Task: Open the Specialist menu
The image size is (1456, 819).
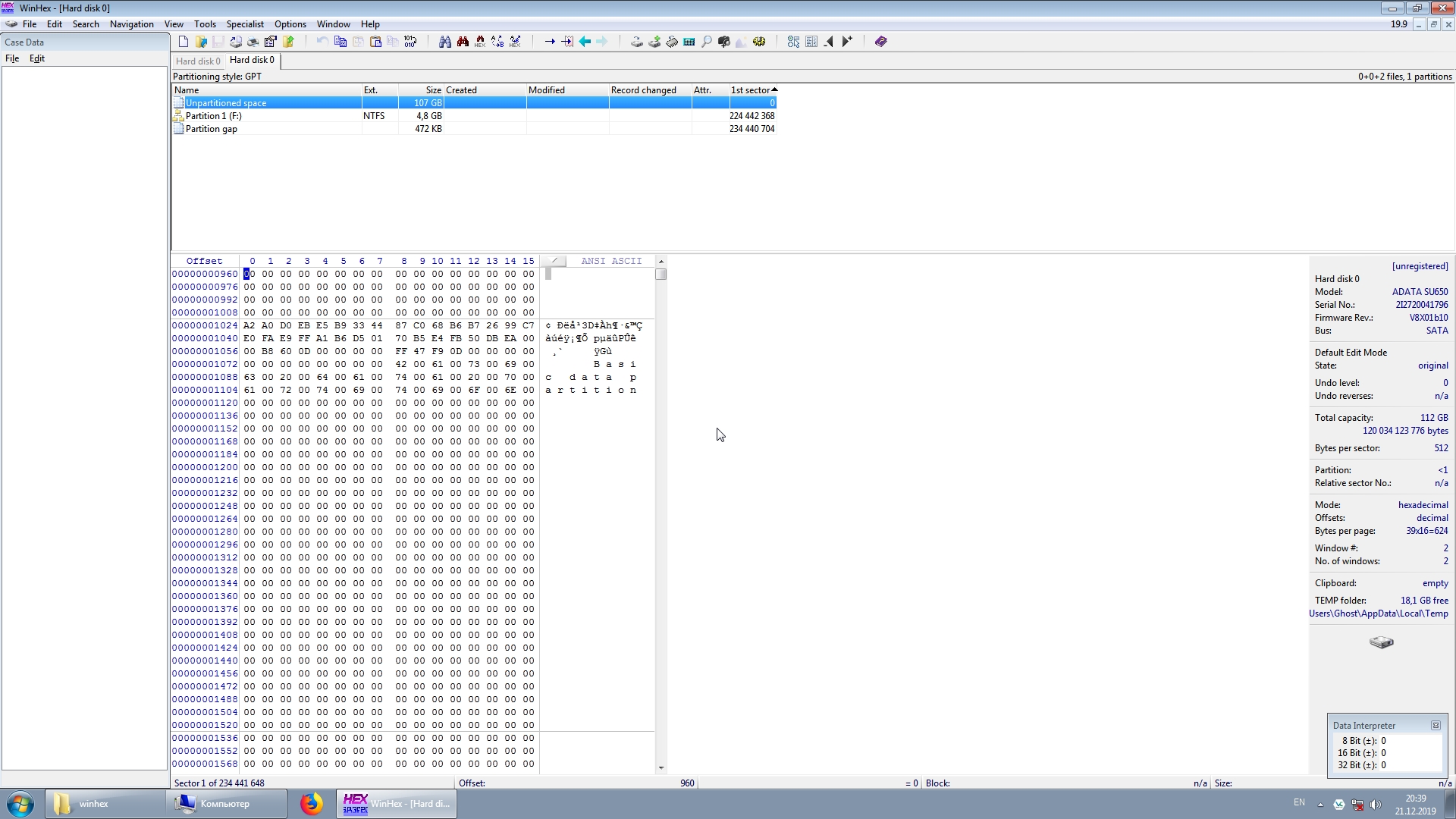Action: point(245,24)
